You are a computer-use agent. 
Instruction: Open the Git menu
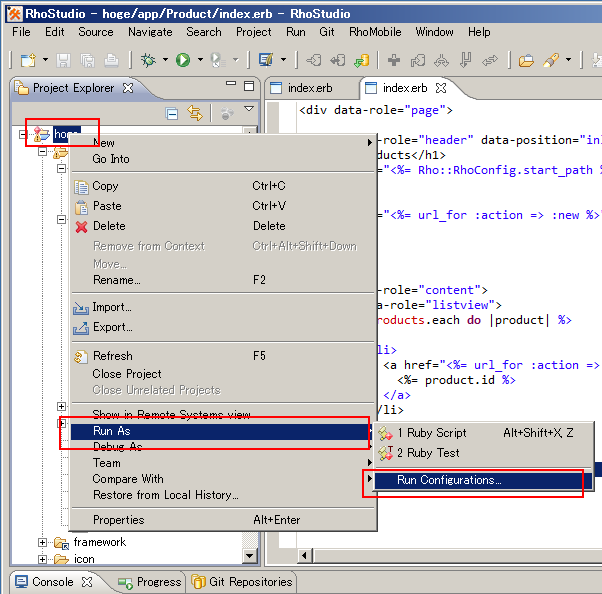[327, 32]
